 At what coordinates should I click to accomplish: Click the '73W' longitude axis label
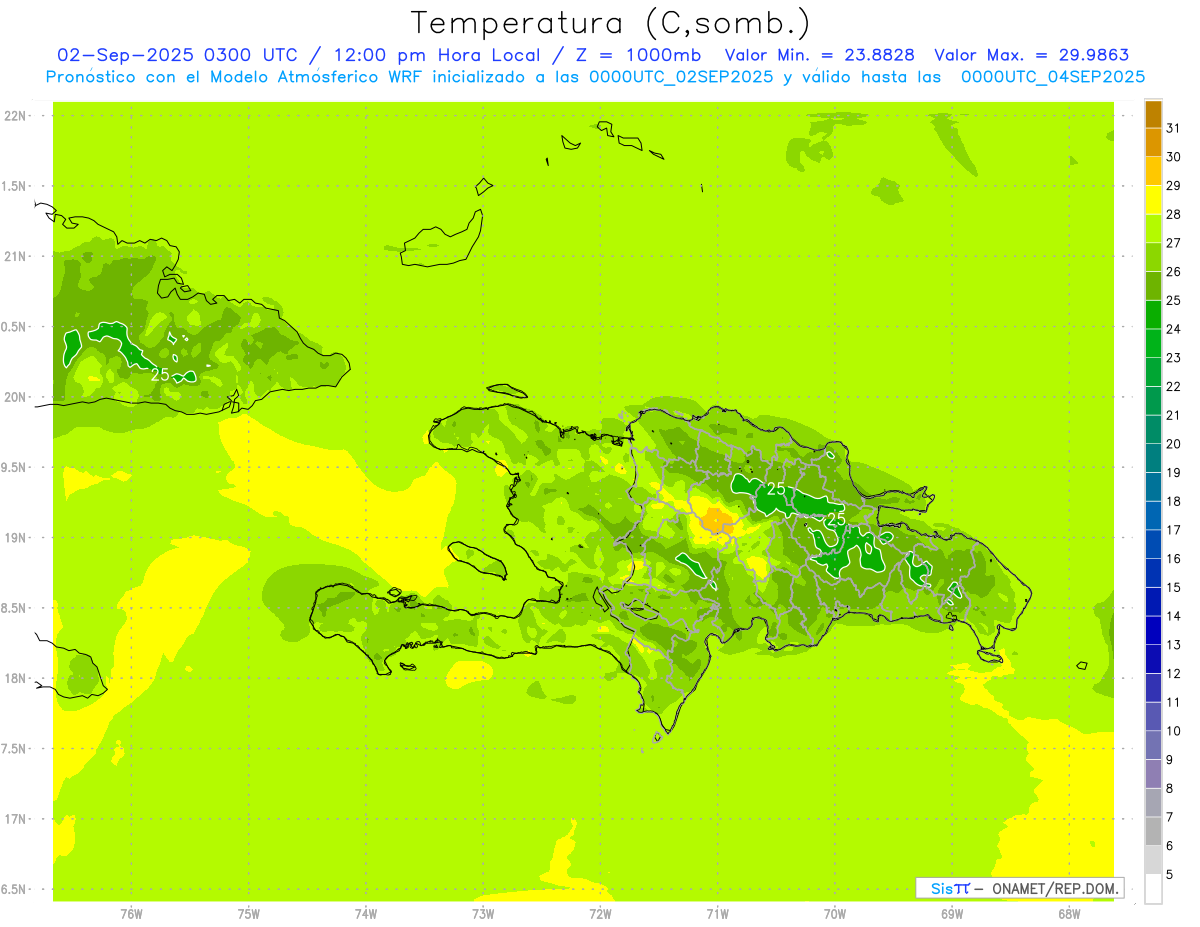483,913
